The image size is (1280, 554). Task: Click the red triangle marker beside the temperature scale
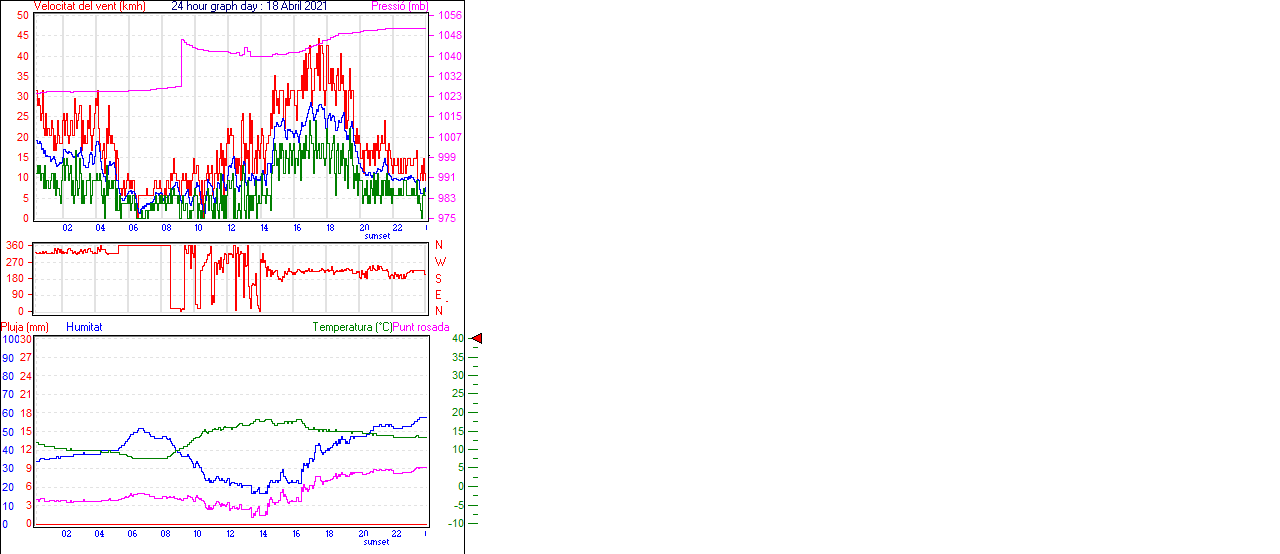477,339
